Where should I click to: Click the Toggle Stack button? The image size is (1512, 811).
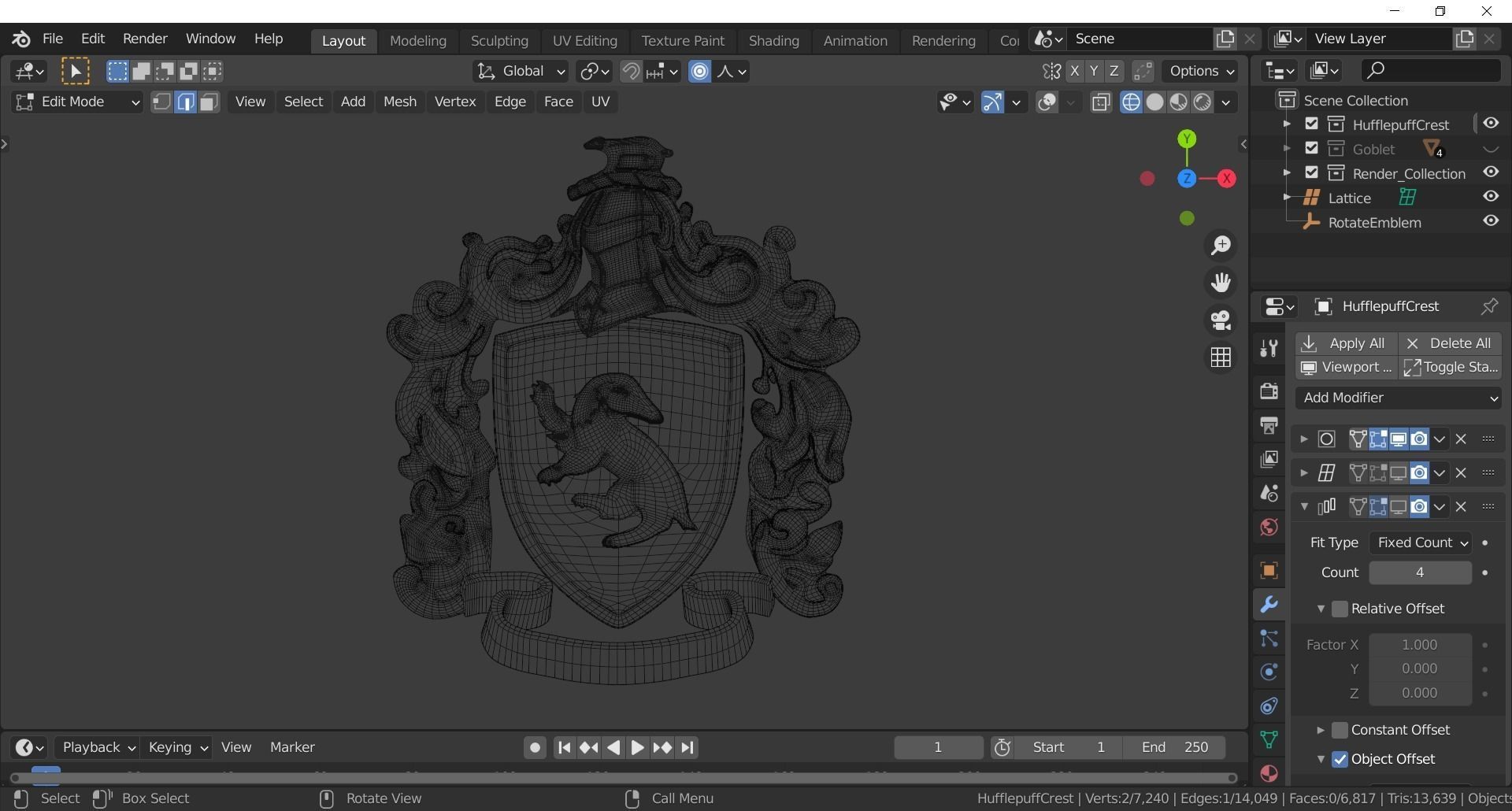[x=1450, y=368]
